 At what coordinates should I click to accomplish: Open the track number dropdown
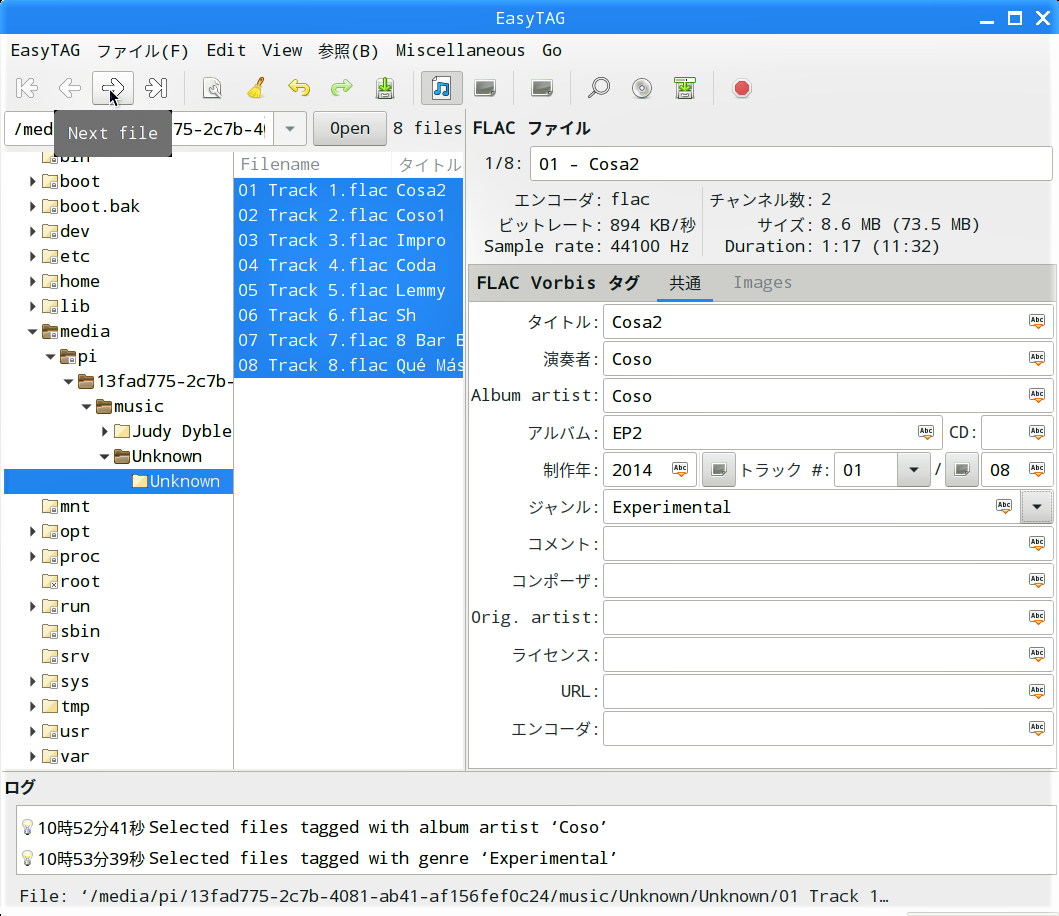coord(914,469)
